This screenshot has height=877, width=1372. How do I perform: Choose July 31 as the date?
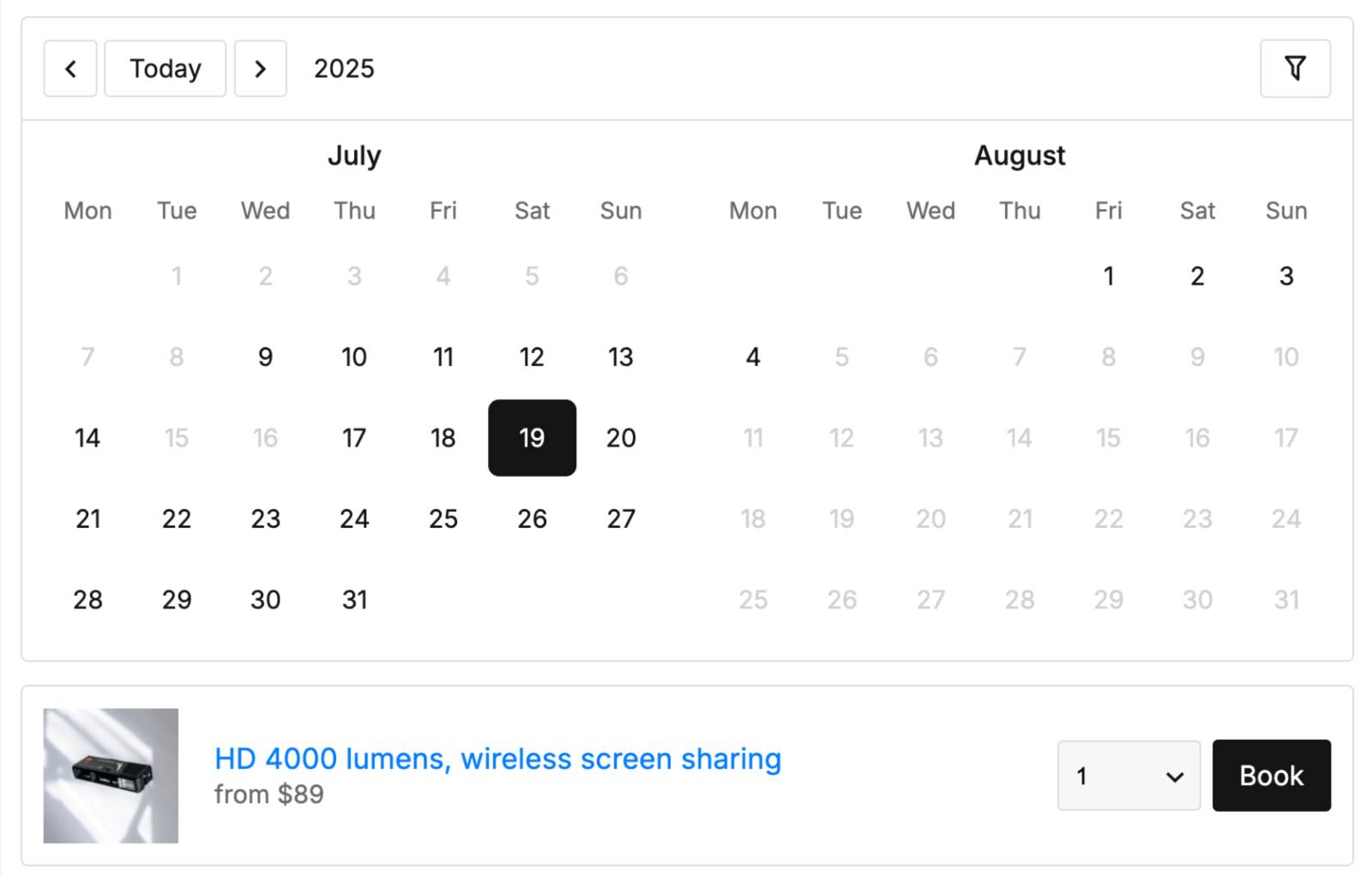click(354, 600)
